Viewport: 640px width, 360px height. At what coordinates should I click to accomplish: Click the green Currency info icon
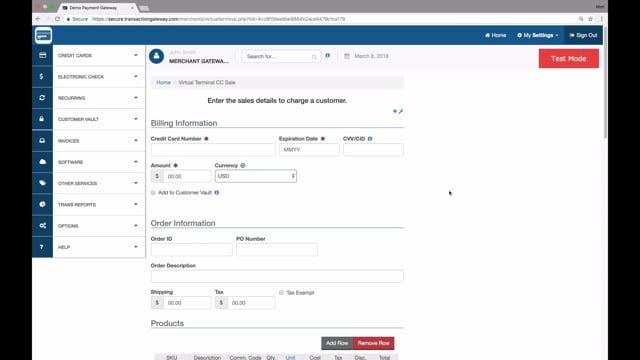pyautogui.click(x=243, y=165)
